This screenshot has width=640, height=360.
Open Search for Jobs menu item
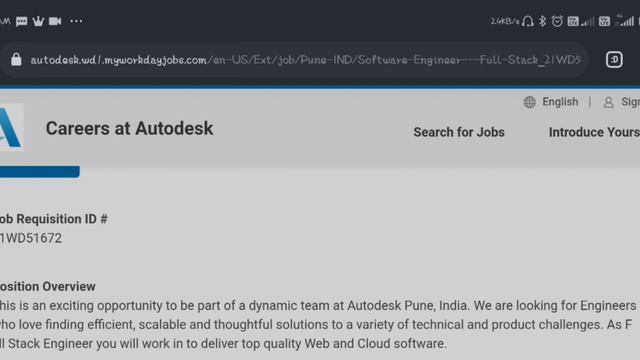[459, 132]
